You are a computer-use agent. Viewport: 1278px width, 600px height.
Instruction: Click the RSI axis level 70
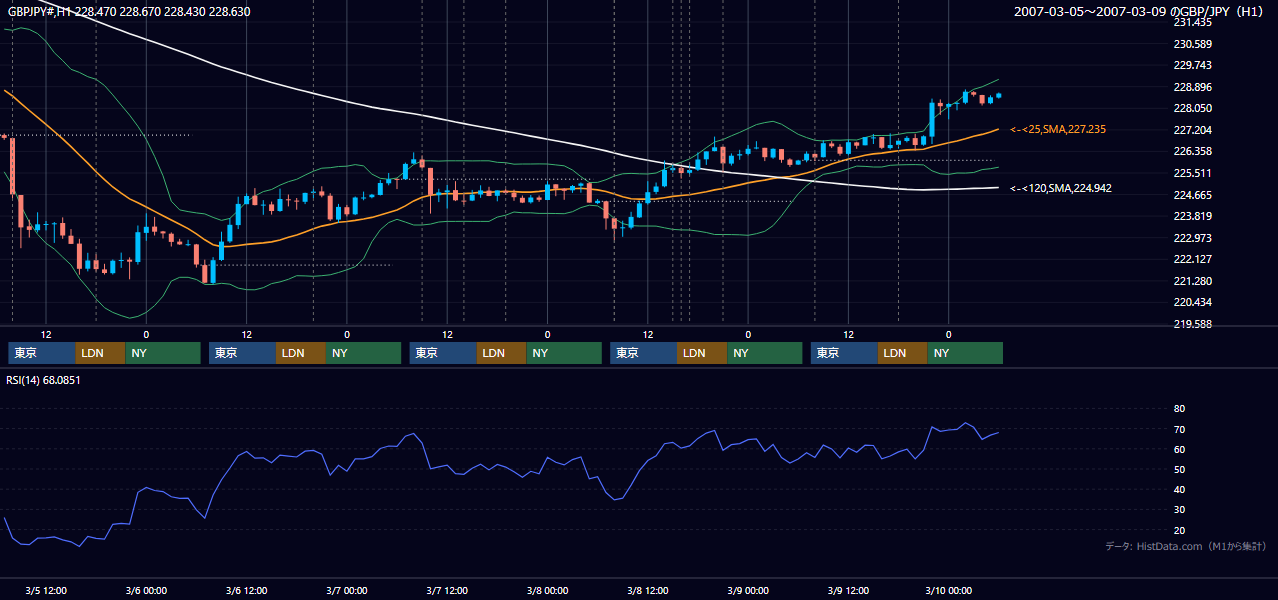pos(1179,429)
